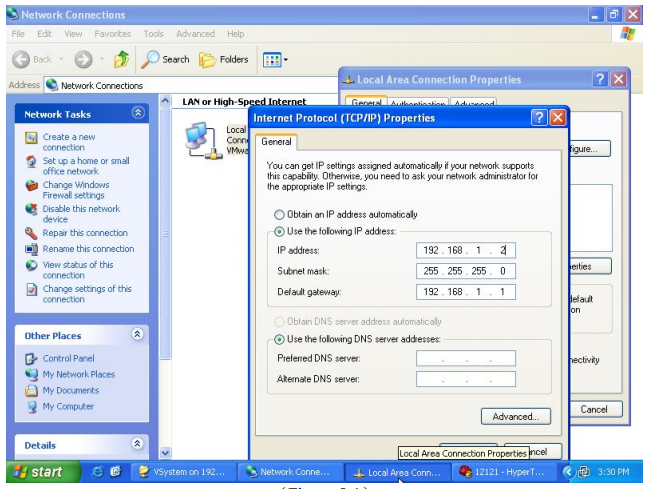Select Use the following IP address

279,231
